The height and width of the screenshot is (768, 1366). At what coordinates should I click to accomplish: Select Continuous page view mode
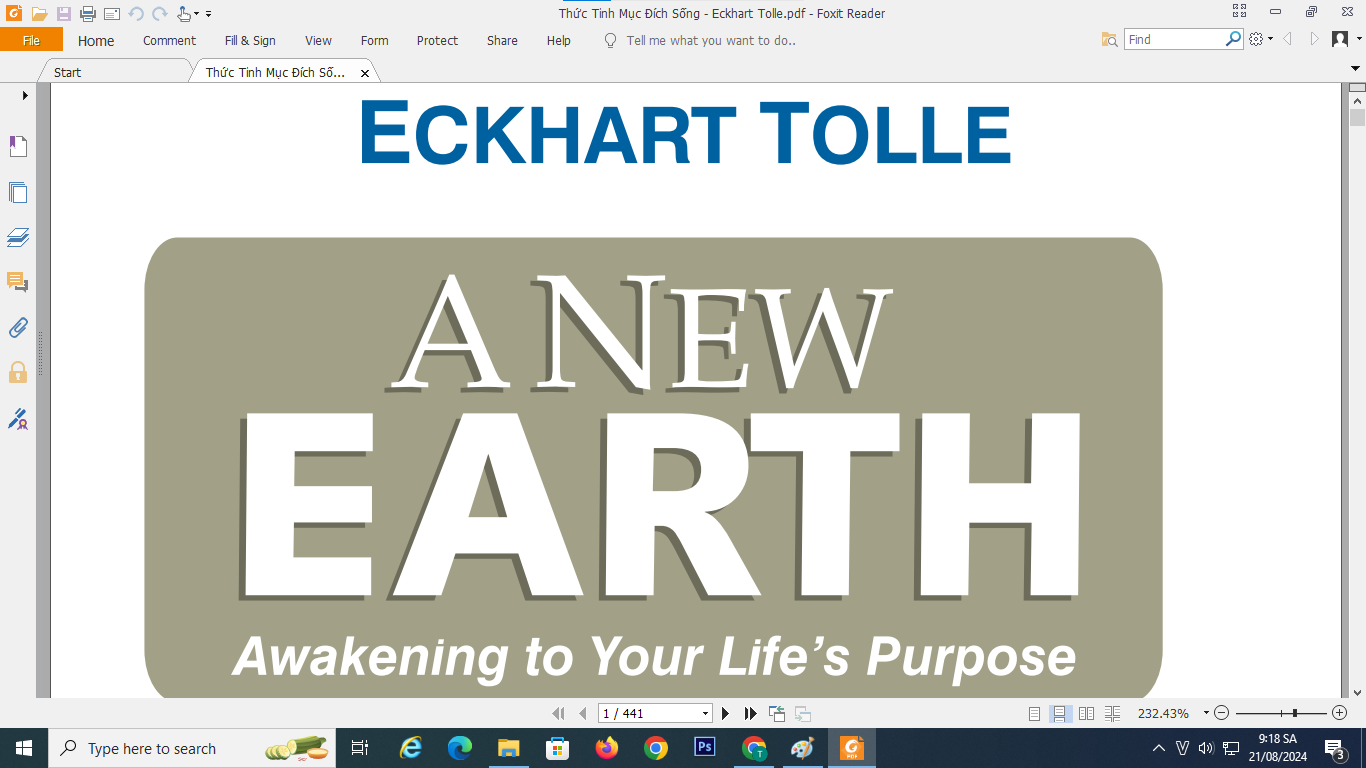pos(1060,713)
